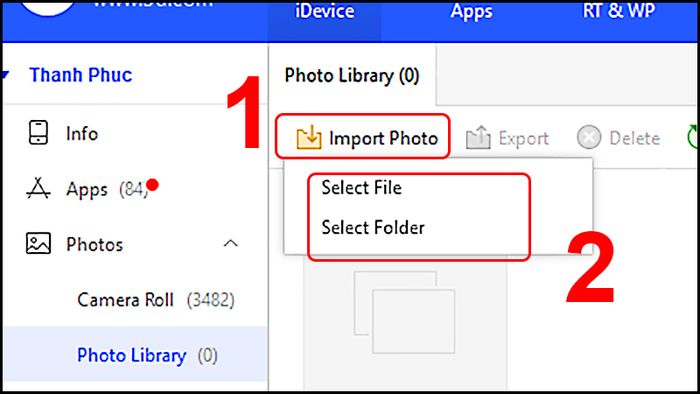Click the Delete circle icon

coord(589,137)
